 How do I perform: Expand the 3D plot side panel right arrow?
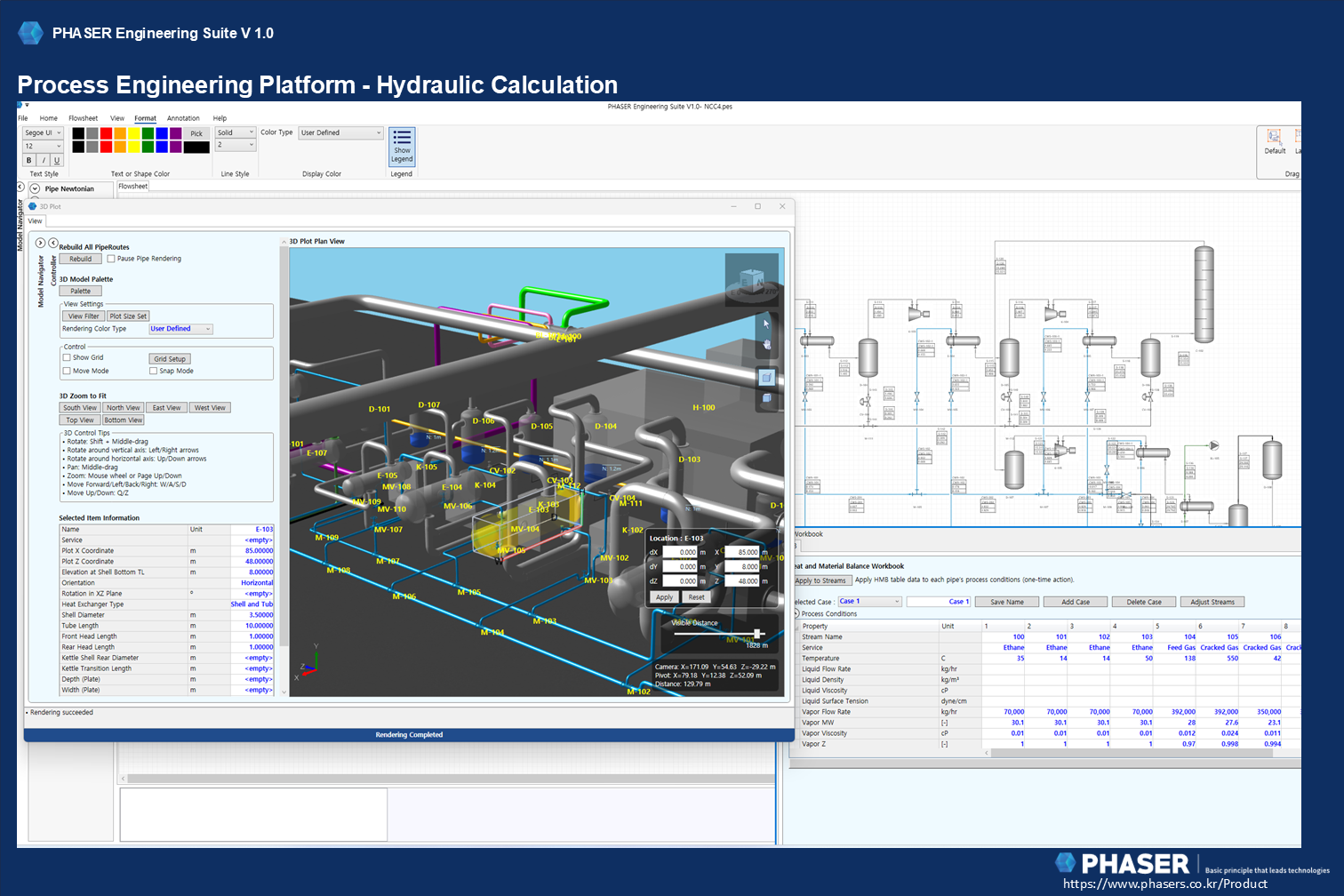[x=40, y=243]
